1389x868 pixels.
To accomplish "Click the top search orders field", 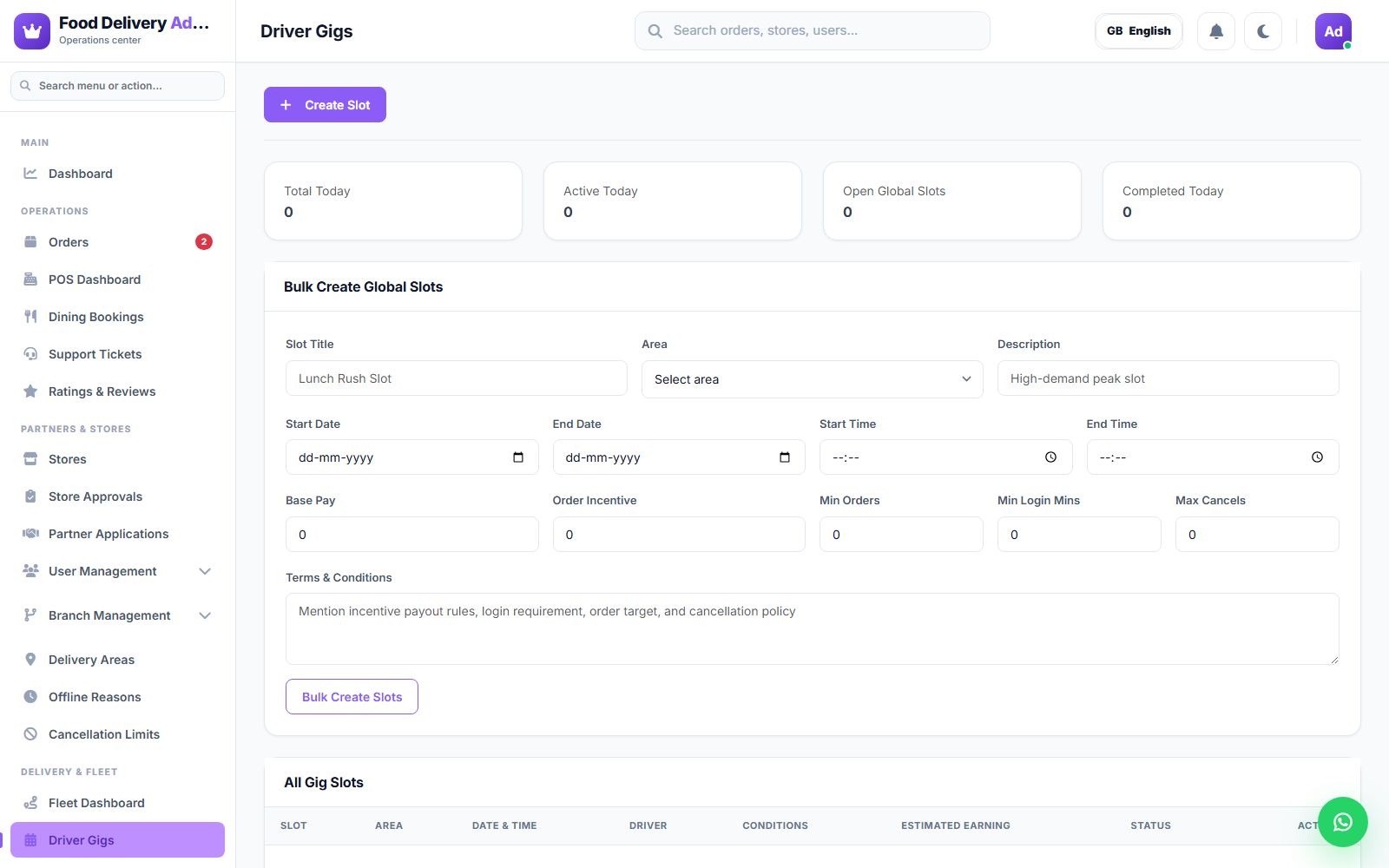I will (x=813, y=31).
